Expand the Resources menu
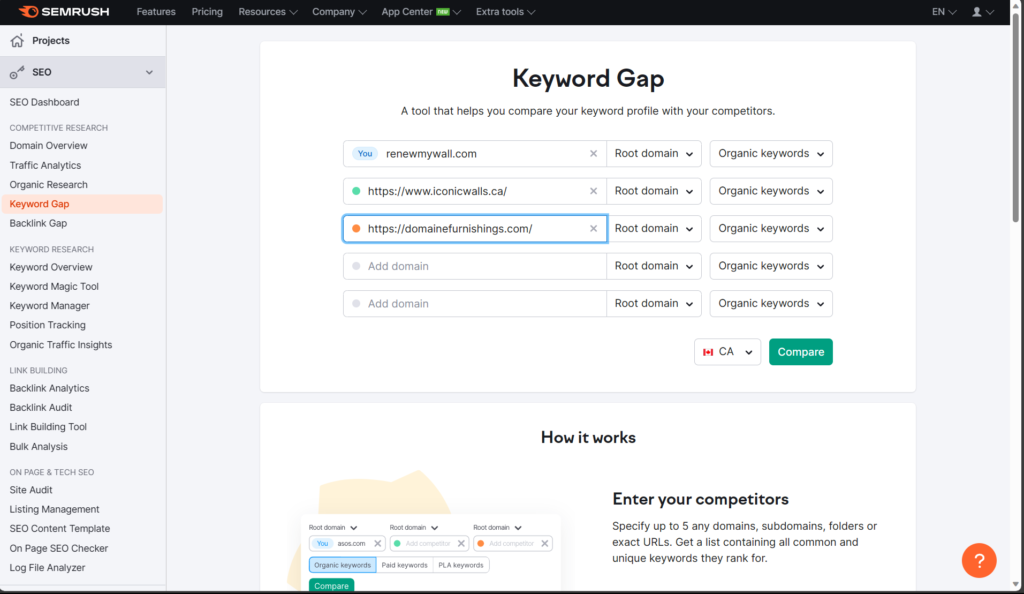This screenshot has height=594, width=1024. [x=268, y=12]
